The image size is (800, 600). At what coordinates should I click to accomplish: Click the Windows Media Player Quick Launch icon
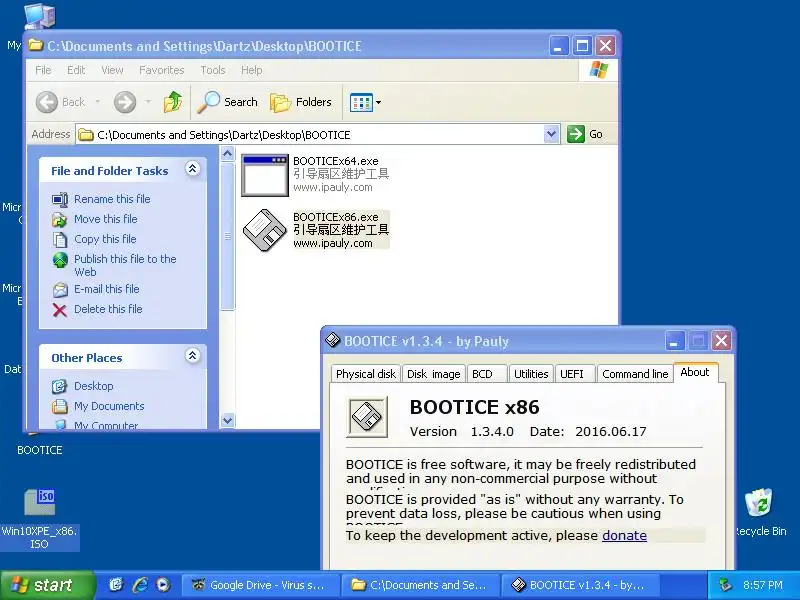click(x=163, y=585)
